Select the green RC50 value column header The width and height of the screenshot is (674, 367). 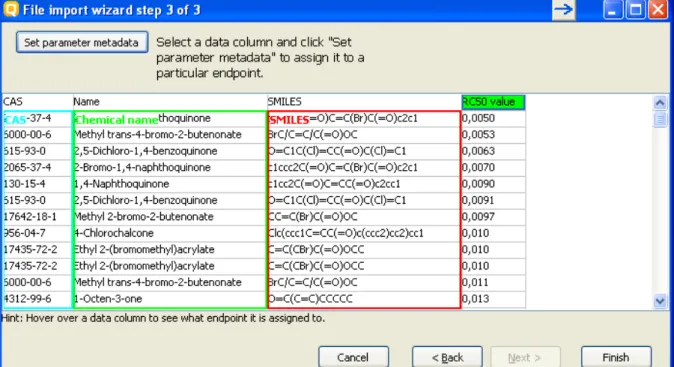click(493, 102)
